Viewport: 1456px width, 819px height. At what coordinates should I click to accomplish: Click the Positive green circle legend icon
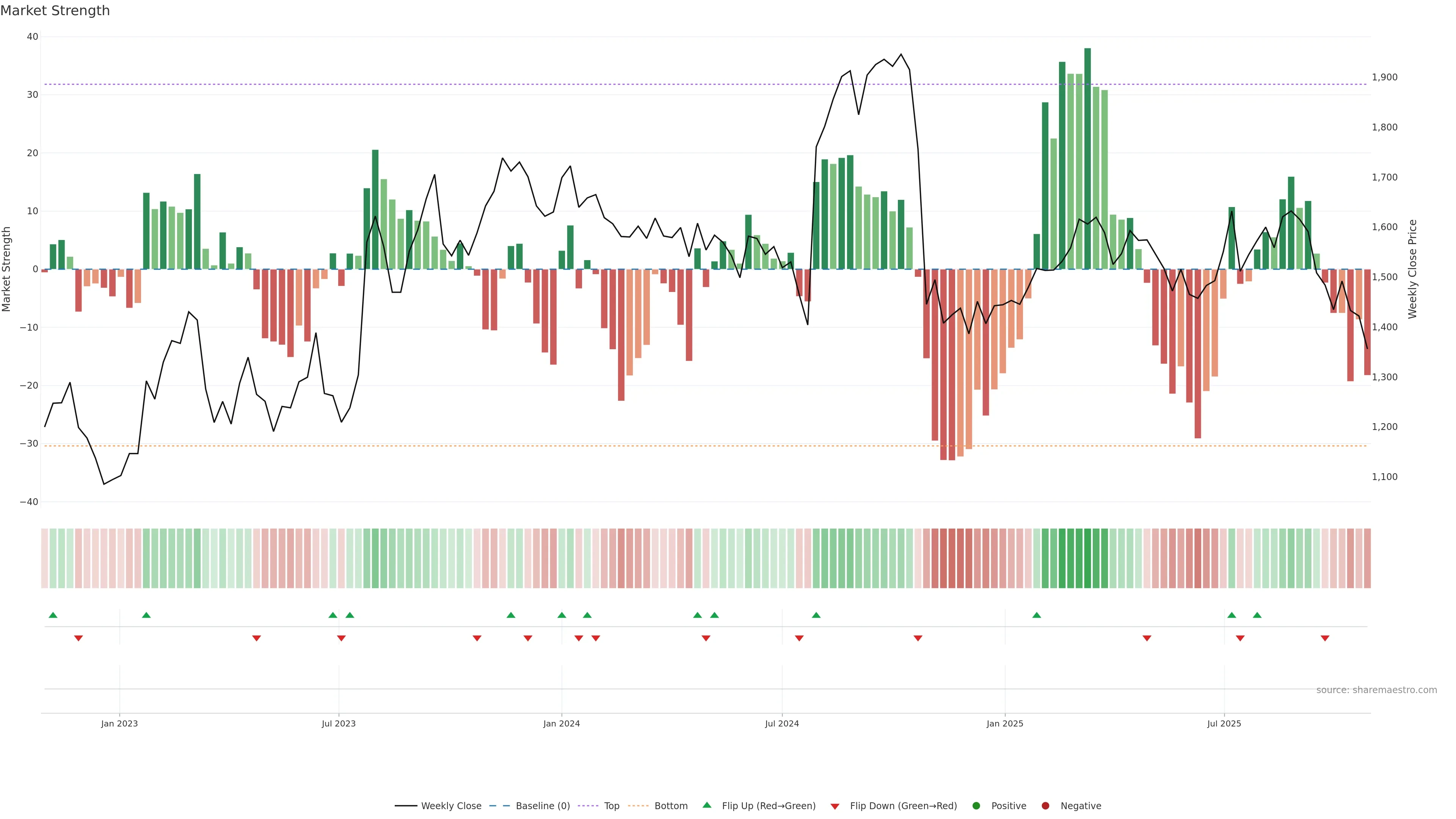pyautogui.click(x=976, y=806)
